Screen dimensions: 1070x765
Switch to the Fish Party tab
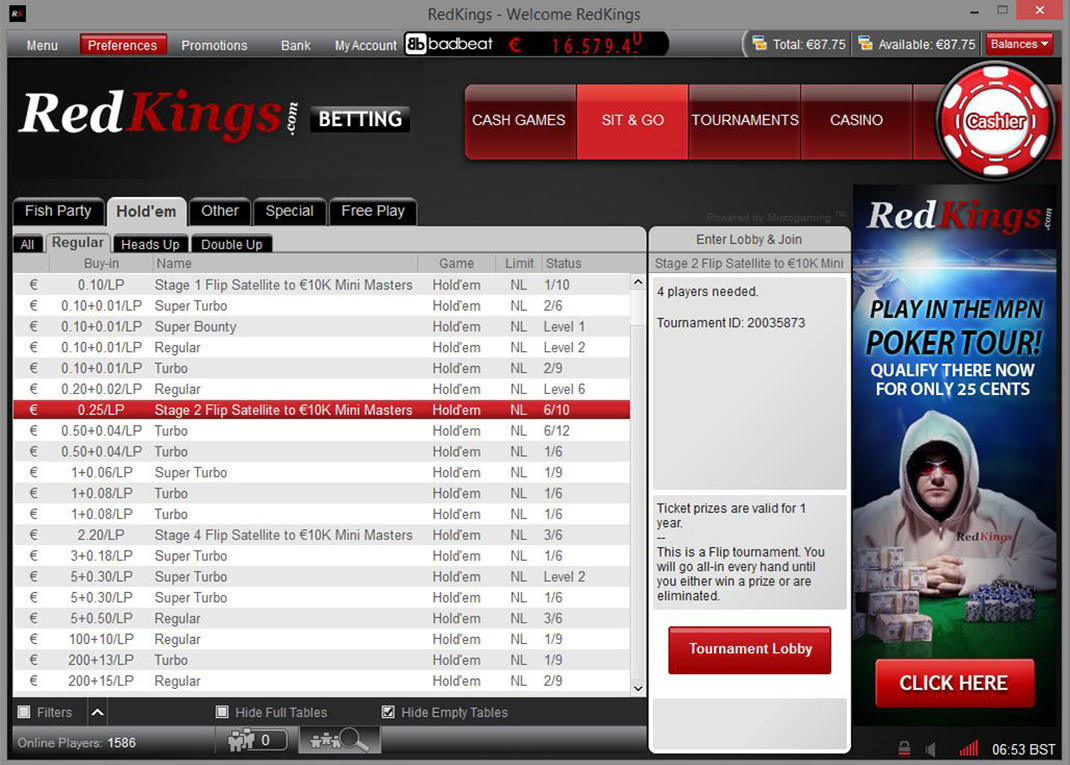point(58,211)
